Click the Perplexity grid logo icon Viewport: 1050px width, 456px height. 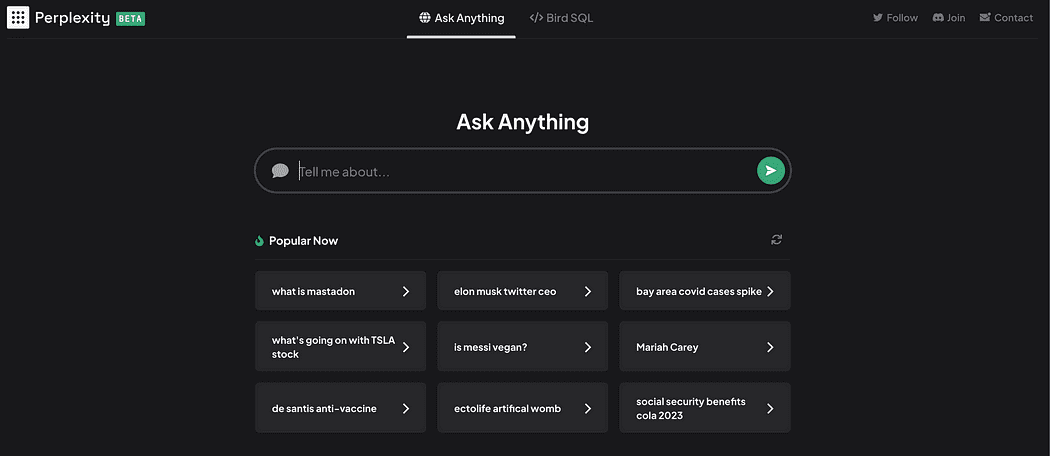[x=18, y=18]
